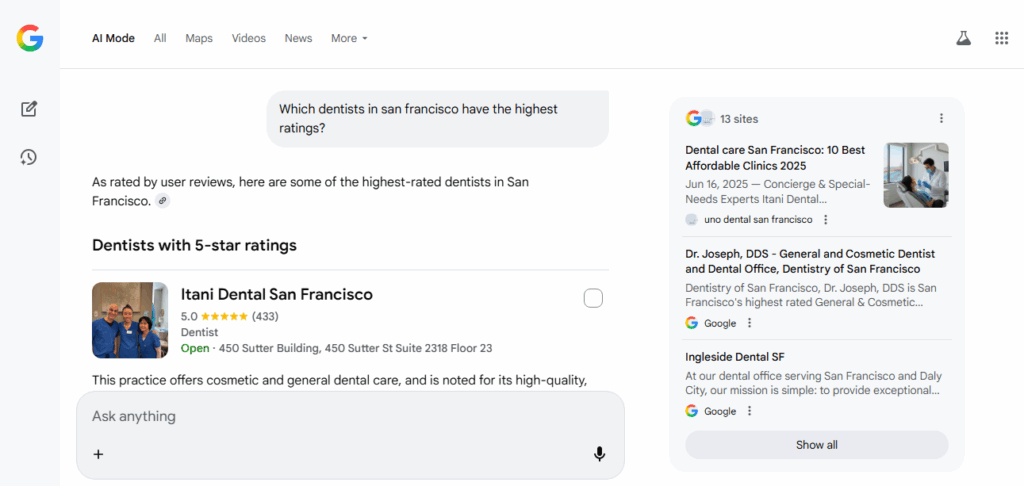Viewport: 1024px width, 486px height.
Task: Open options menu for Dr. Joseph source
Action: click(749, 323)
